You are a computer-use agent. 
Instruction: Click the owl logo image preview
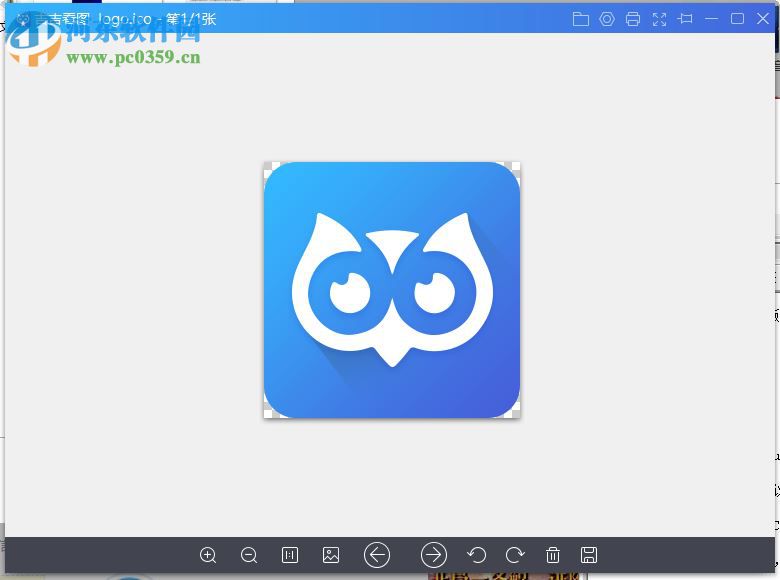click(x=392, y=290)
